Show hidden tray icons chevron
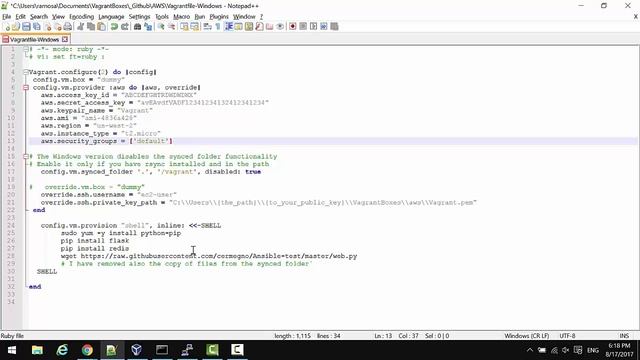The height and width of the screenshot is (360, 640). 530,350
